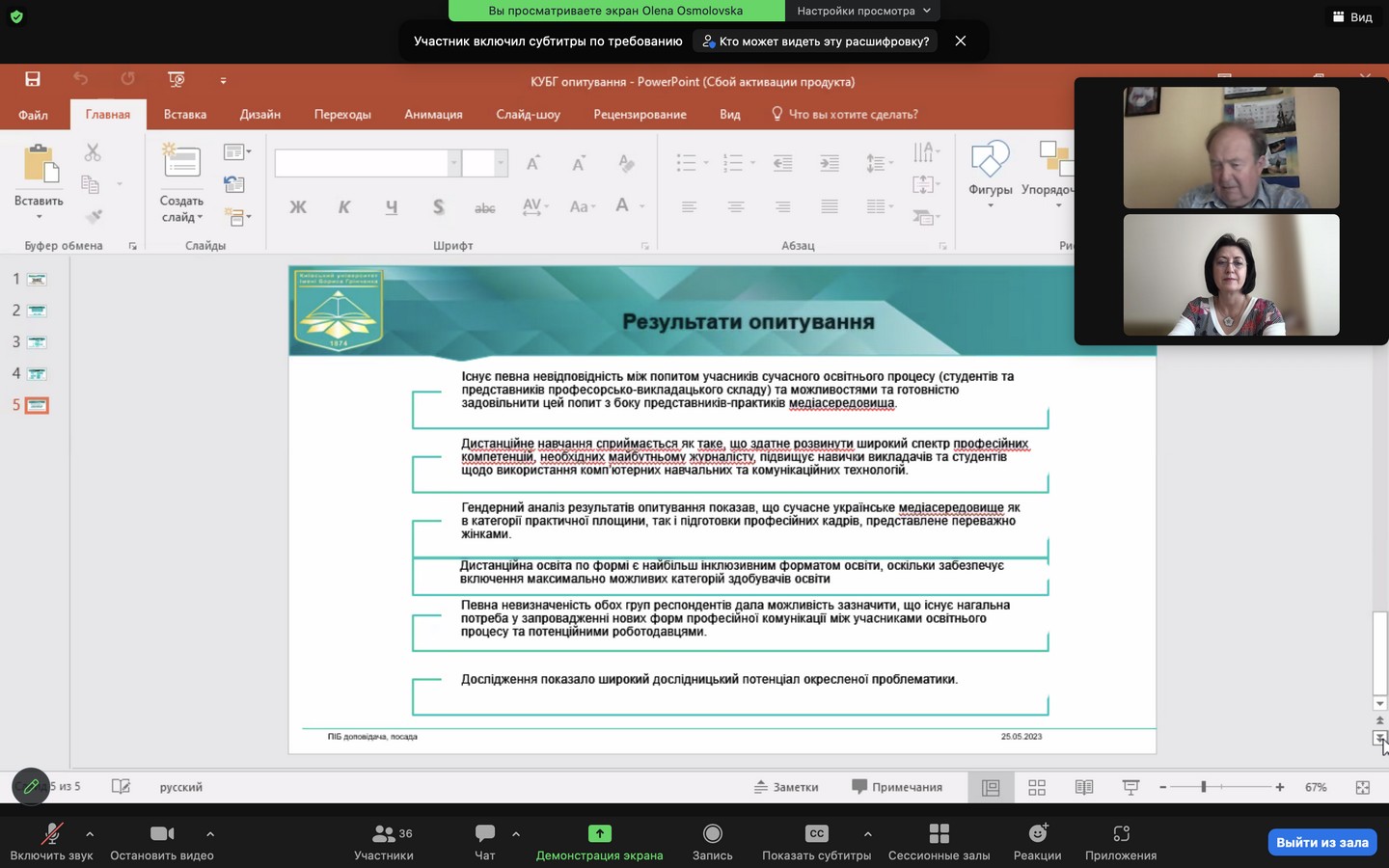The width and height of the screenshot is (1389, 868).
Task: Open the Zoom Apps (Приложения) icon
Action: (1120, 834)
